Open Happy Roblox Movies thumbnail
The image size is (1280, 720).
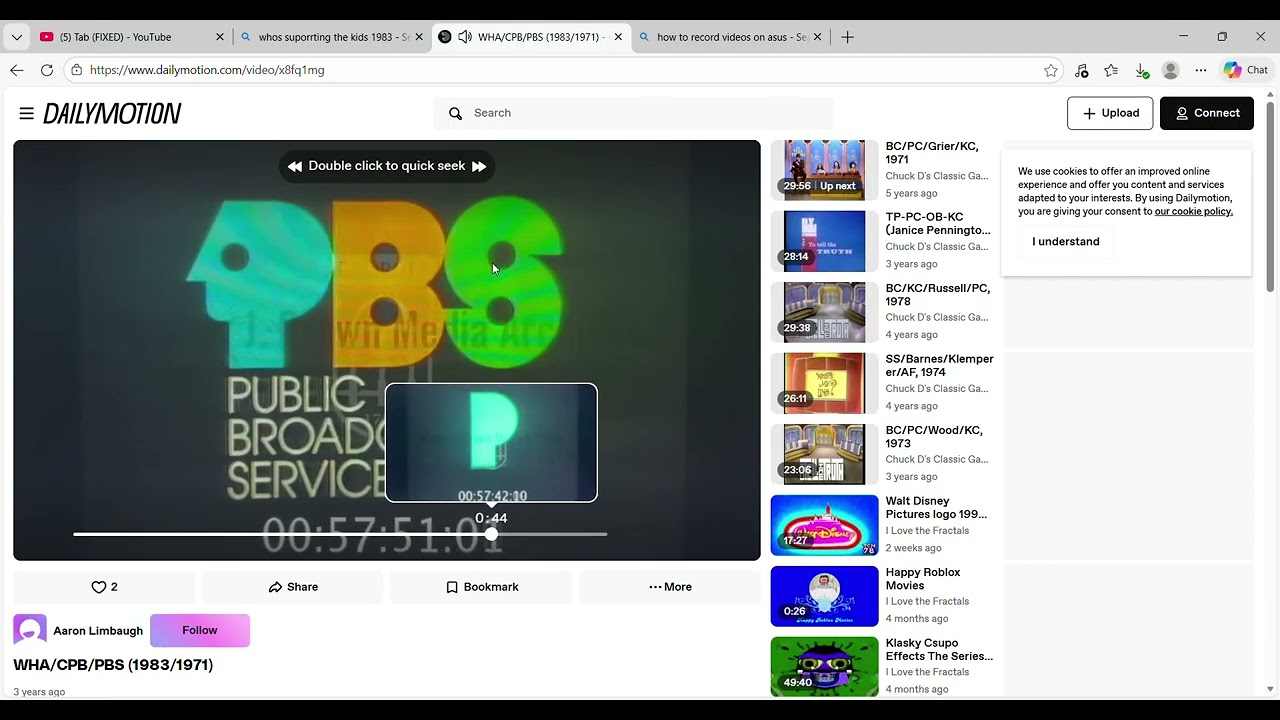824,596
